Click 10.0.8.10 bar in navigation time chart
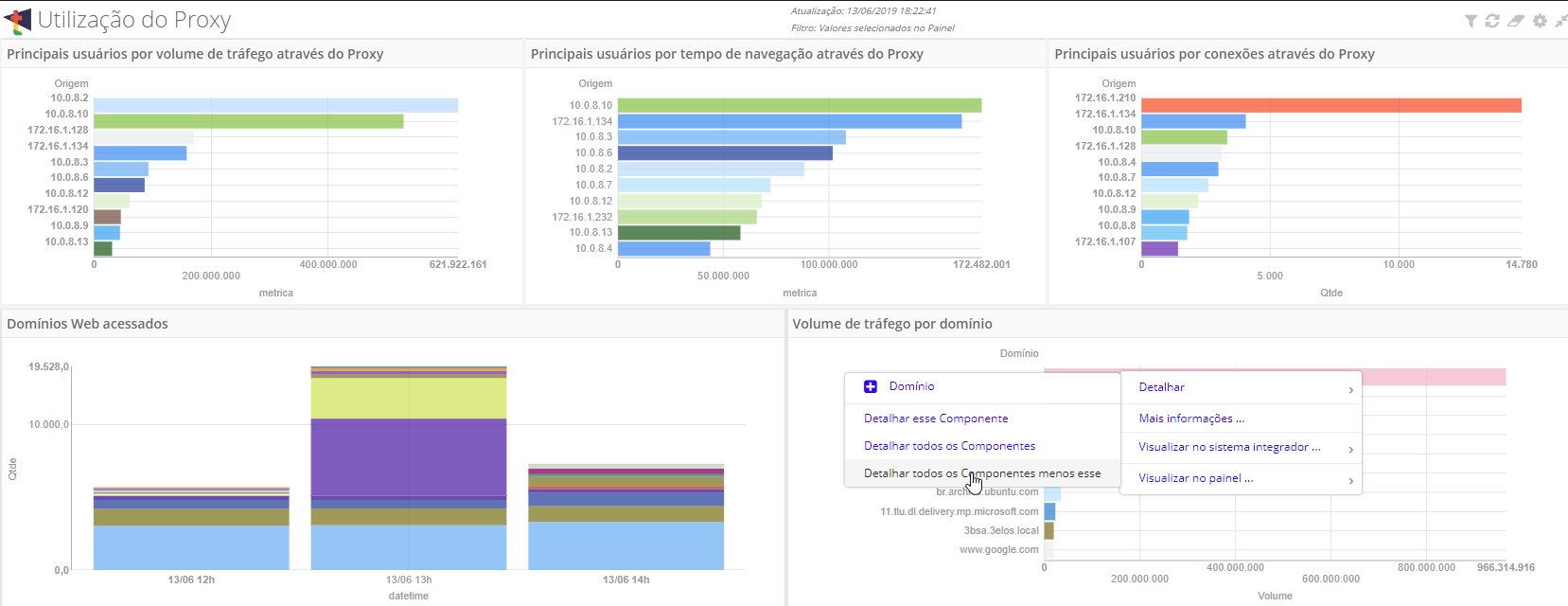The height and width of the screenshot is (606, 1568). point(800,105)
